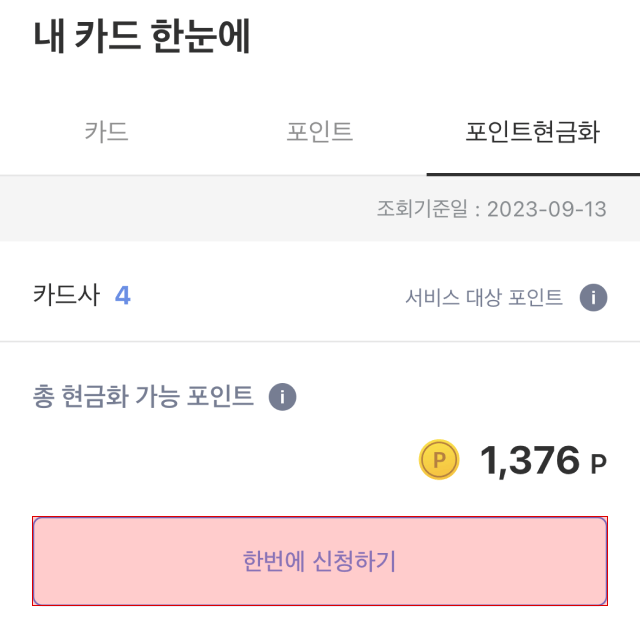Open info icon beside 총 현금화 가능 포인트

point(283,397)
